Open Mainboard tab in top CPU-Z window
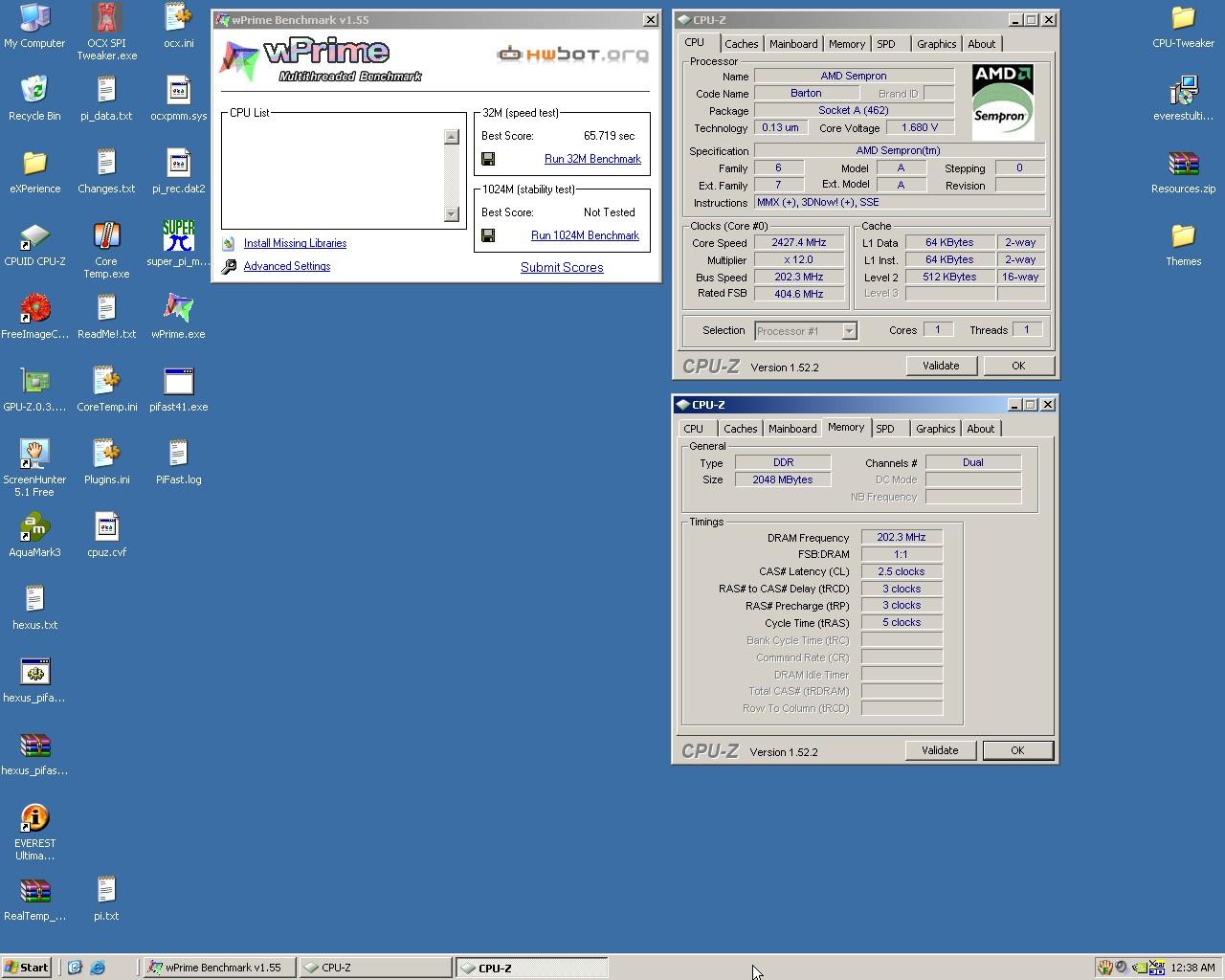Viewport: 1225px width, 980px height. (793, 44)
